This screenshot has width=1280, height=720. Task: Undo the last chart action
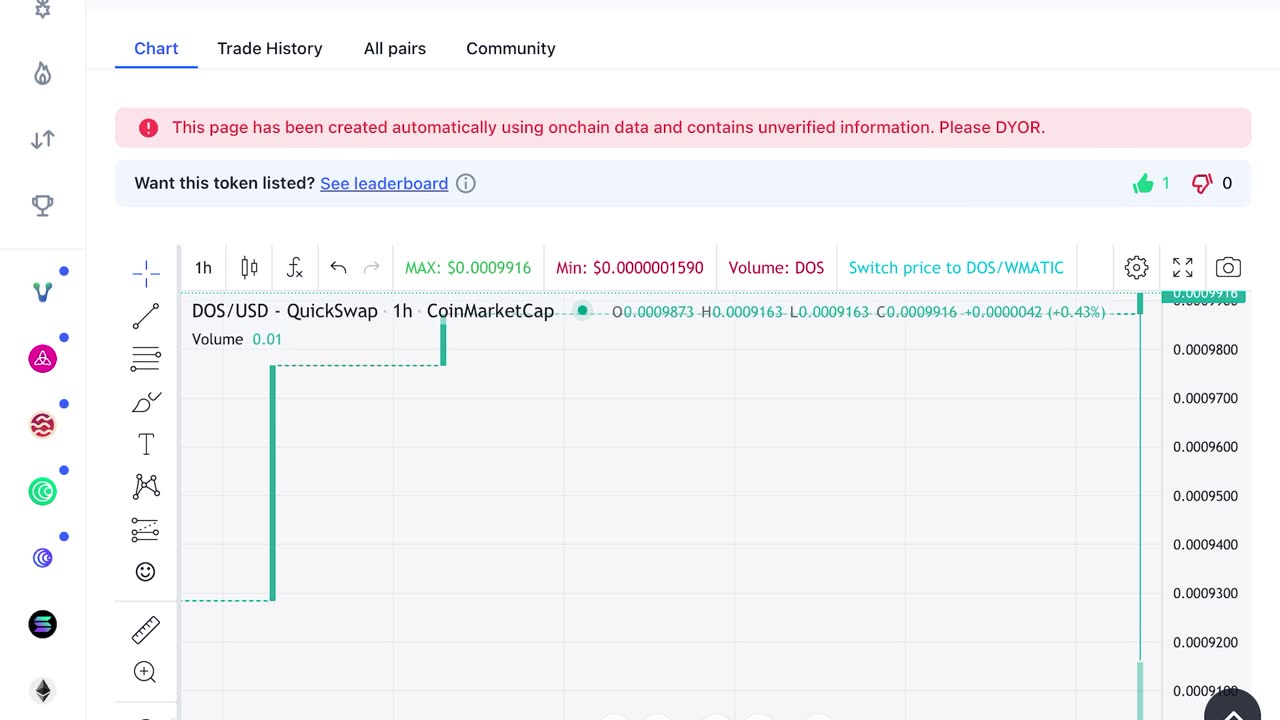click(x=338, y=267)
